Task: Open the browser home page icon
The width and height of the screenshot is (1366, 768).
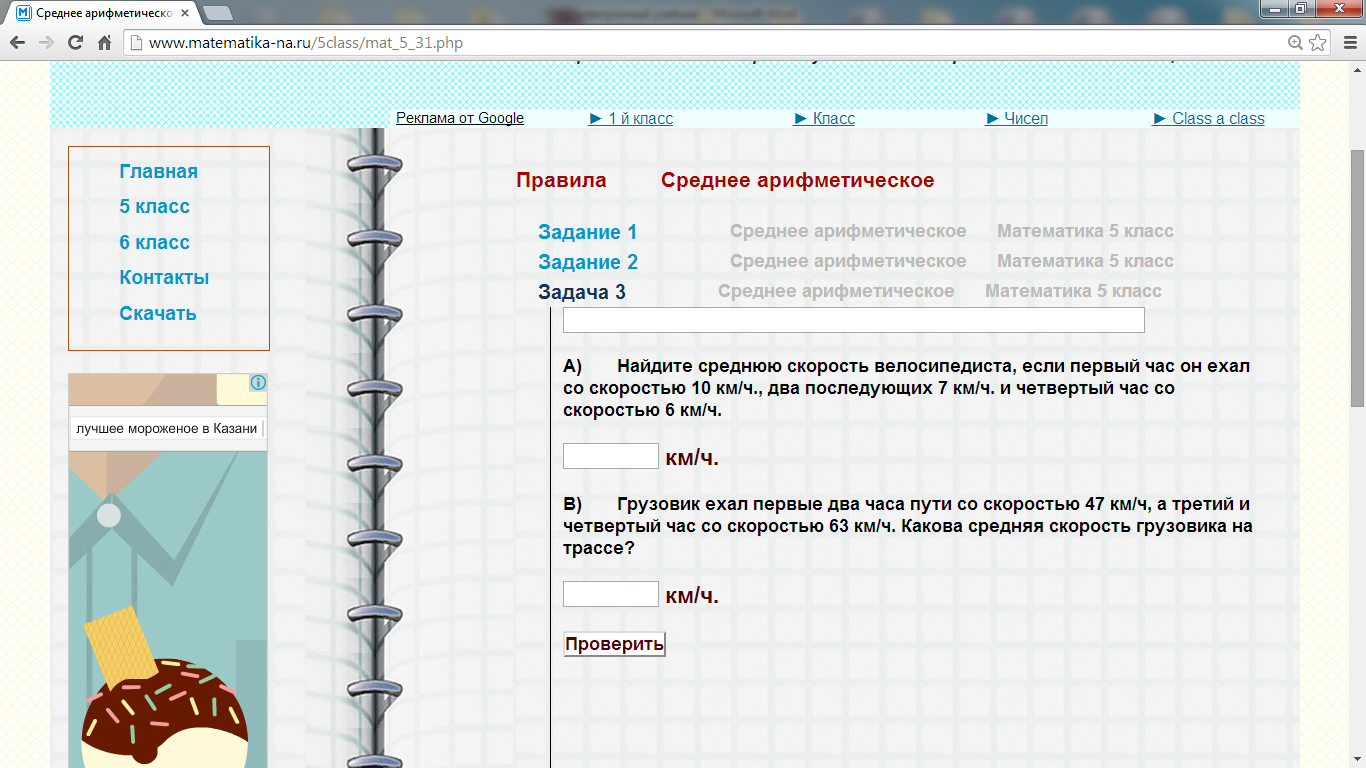Action: [x=104, y=43]
